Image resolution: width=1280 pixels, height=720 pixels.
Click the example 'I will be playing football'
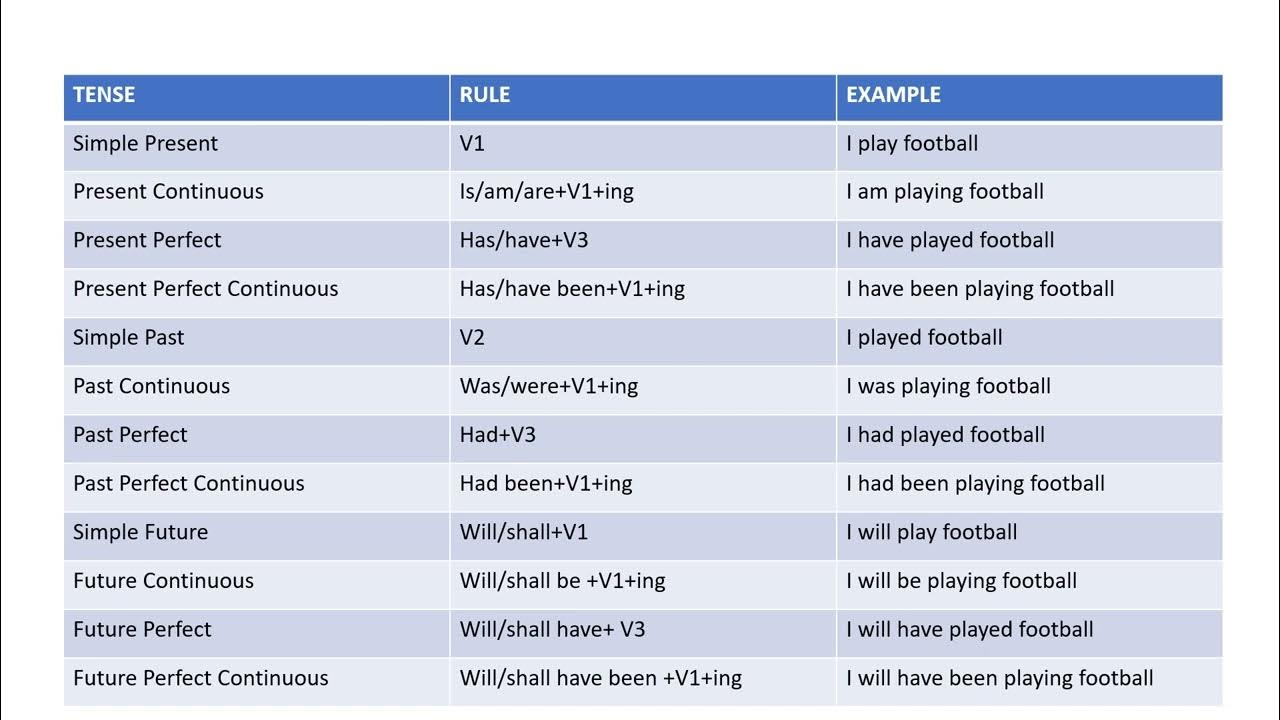(961, 581)
